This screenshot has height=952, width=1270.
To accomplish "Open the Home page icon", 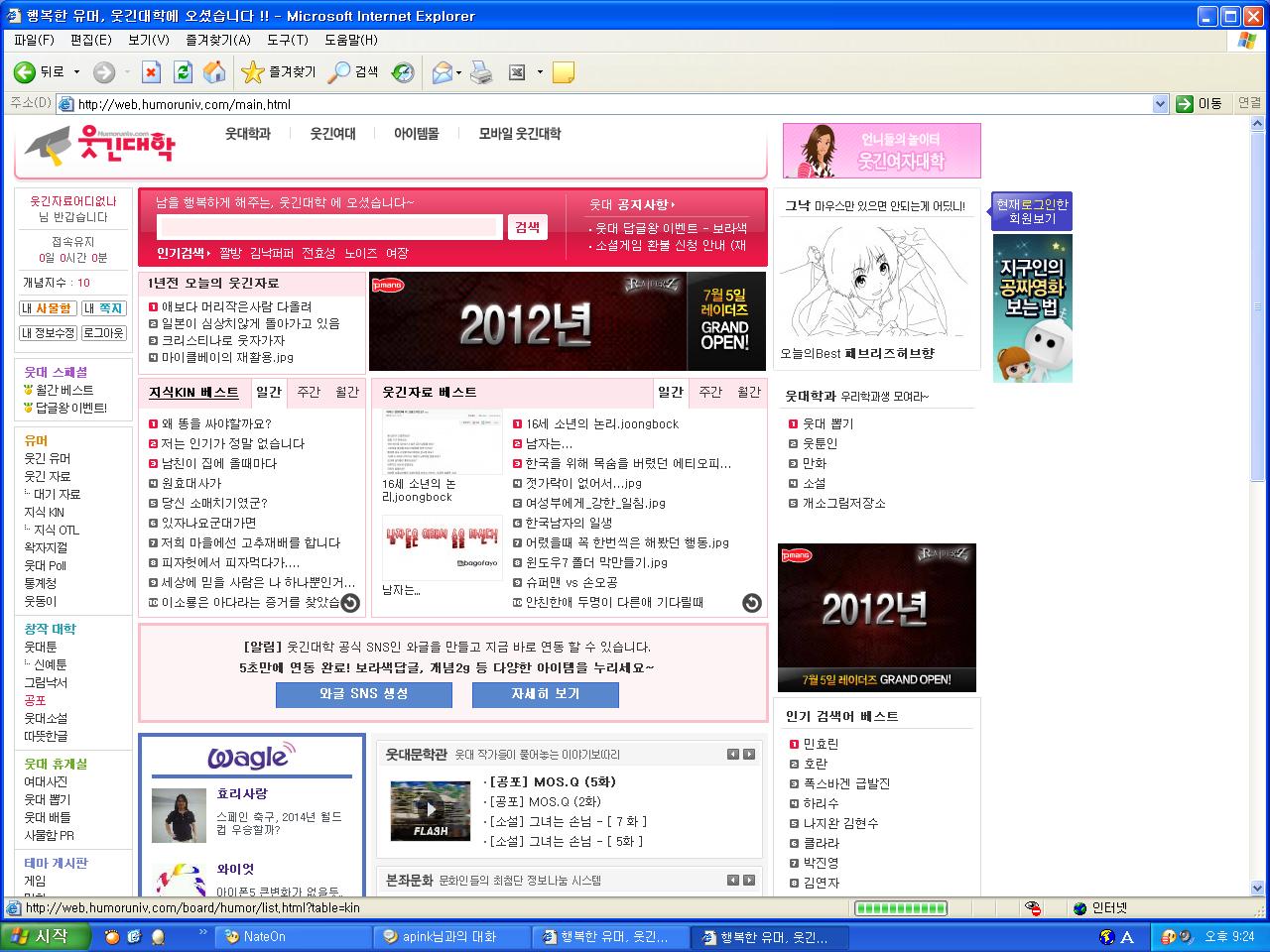I will [x=214, y=72].
